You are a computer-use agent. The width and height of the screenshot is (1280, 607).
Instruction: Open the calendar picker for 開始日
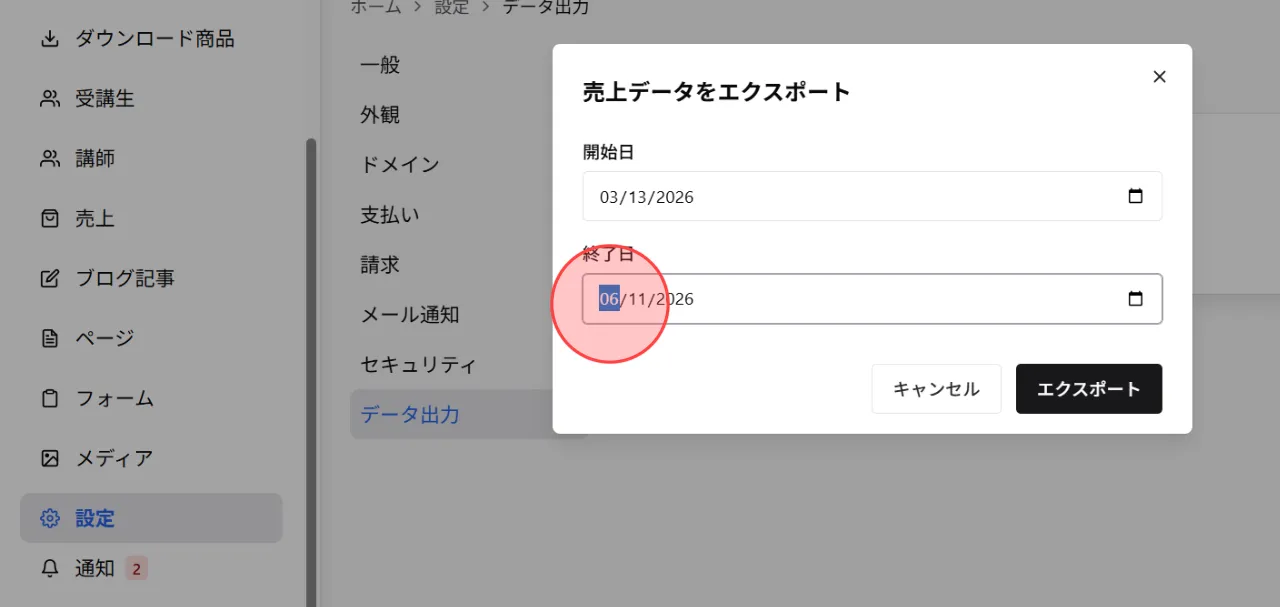1135,197
